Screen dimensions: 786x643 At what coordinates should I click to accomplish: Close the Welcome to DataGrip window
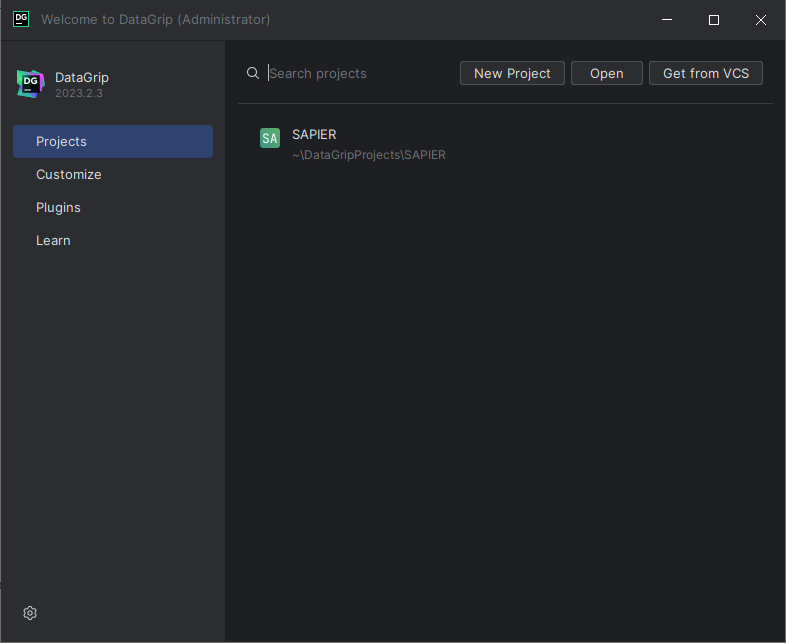pyautogui.click(x=761, y=20)
